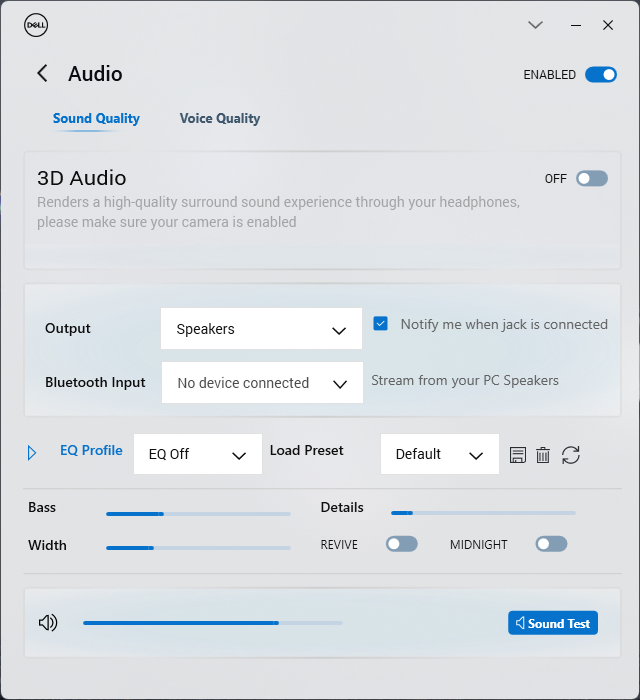This screenshot has width=640, height=700.
Task: Switch to the Voice Quality tab
Action: click(220, 118)
